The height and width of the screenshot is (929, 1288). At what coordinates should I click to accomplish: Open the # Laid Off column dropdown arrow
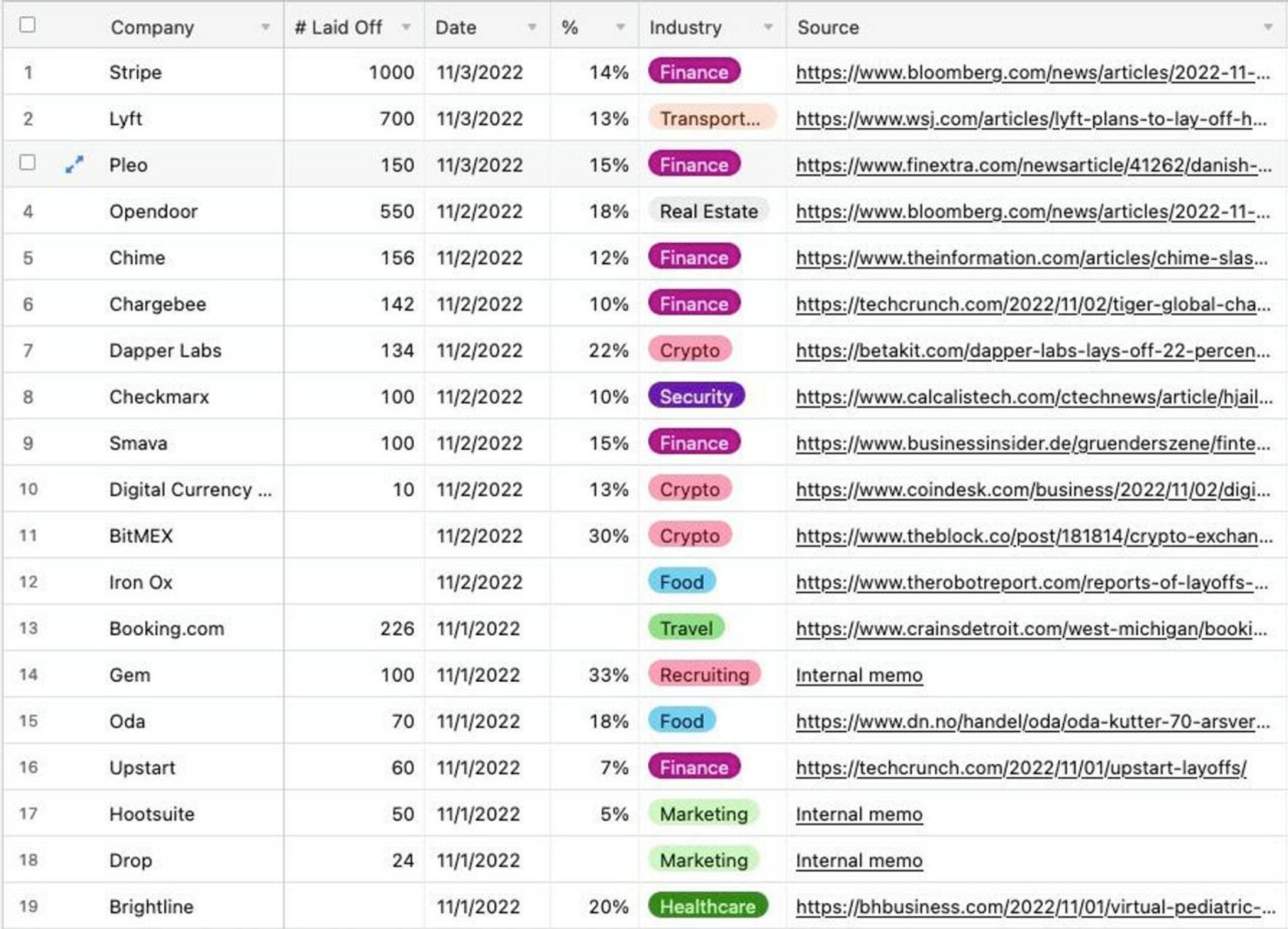[x=406, y=27]
